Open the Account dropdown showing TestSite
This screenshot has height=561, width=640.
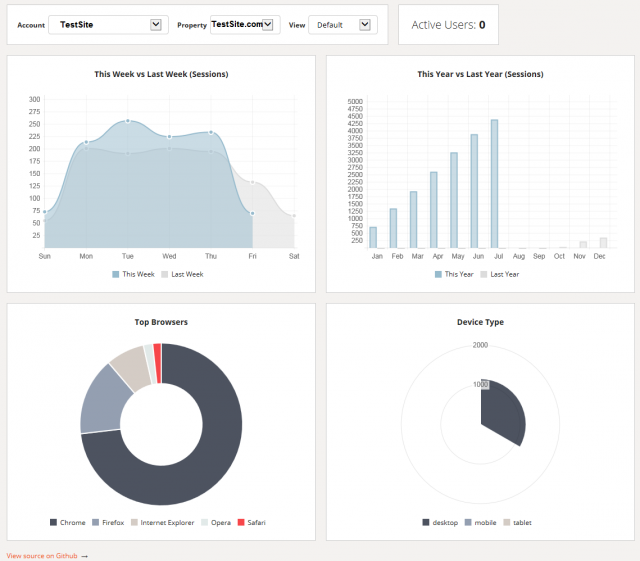coord(108,25)
